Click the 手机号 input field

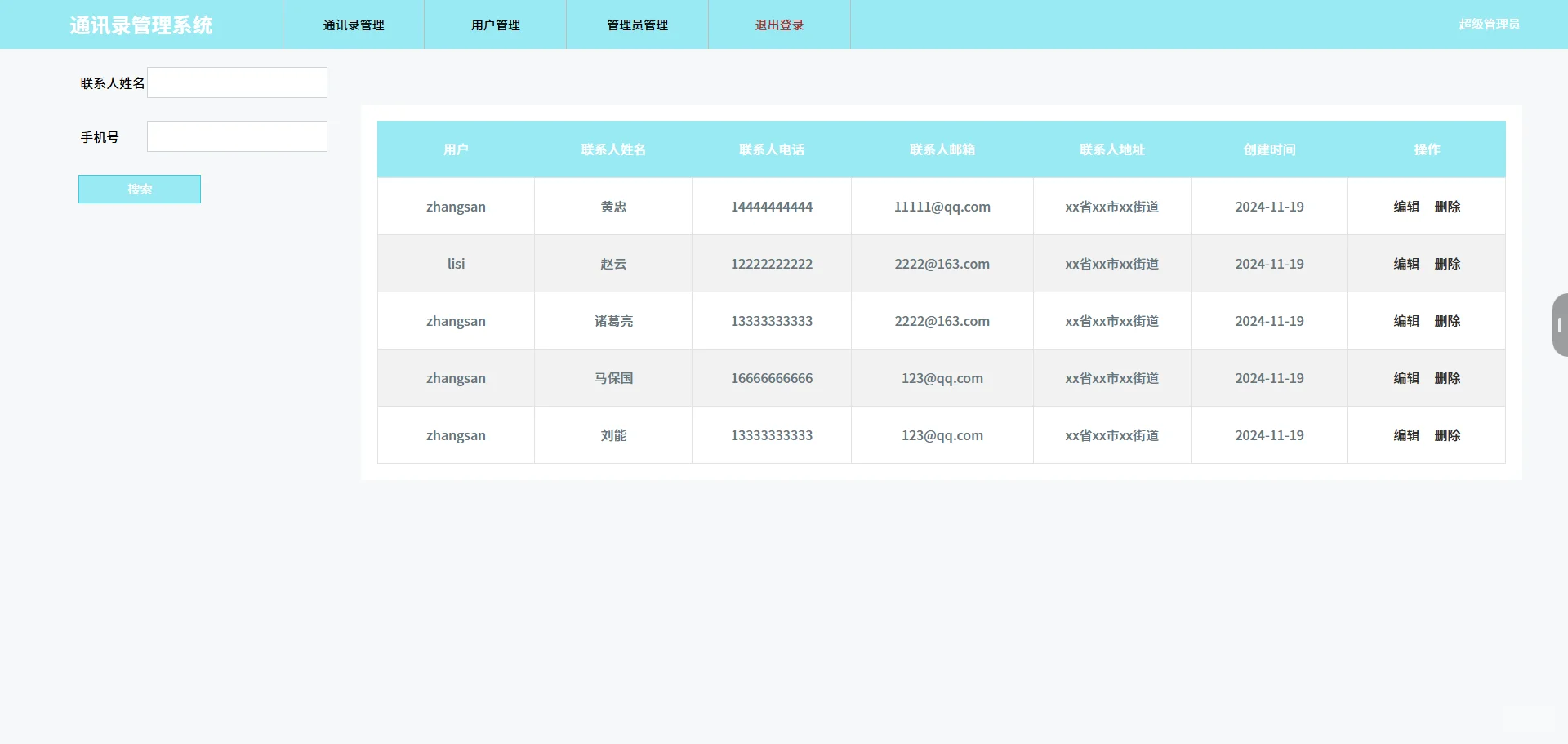(x=236, y=136)
